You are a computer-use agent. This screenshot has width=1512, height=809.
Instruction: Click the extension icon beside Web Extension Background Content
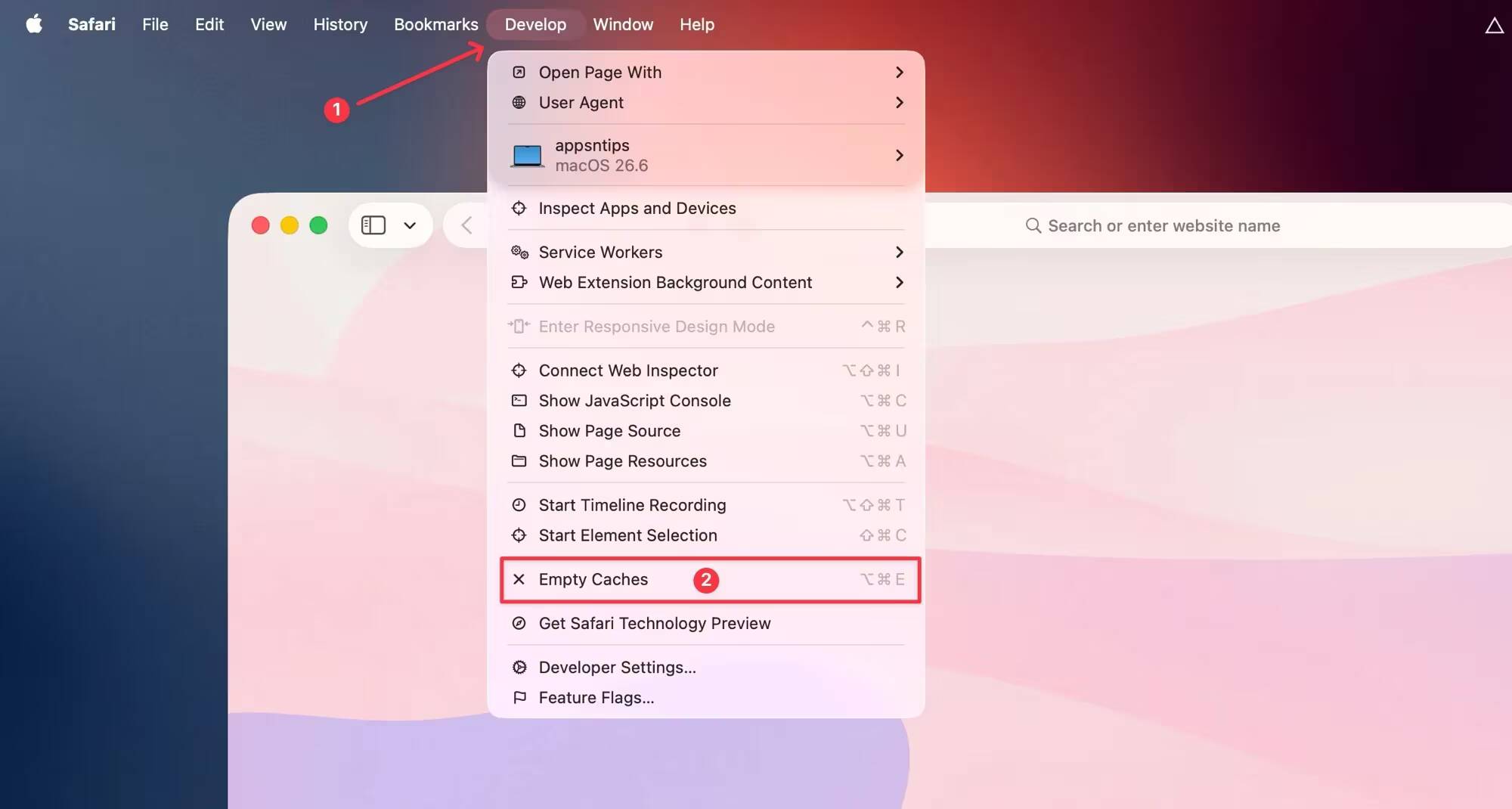(519, 283)
